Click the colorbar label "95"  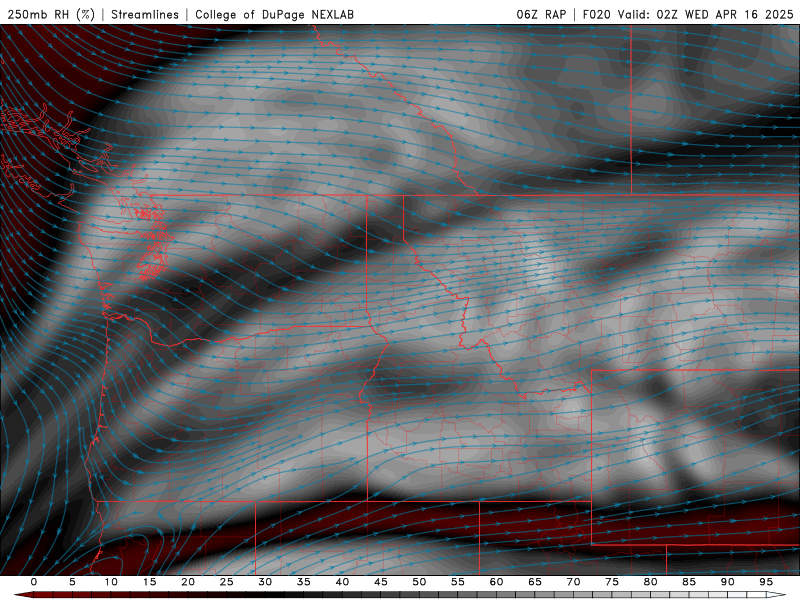point(766,582)
